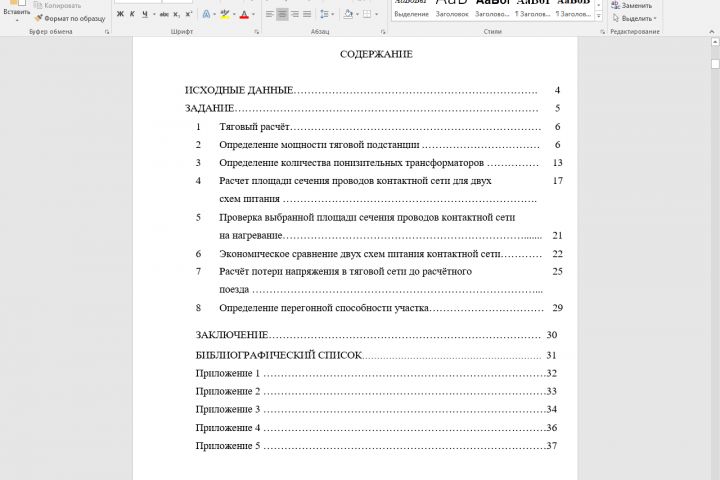Open shading color dropdown arrow
This screenshot has width=720, height=480.
click(357, 14)
